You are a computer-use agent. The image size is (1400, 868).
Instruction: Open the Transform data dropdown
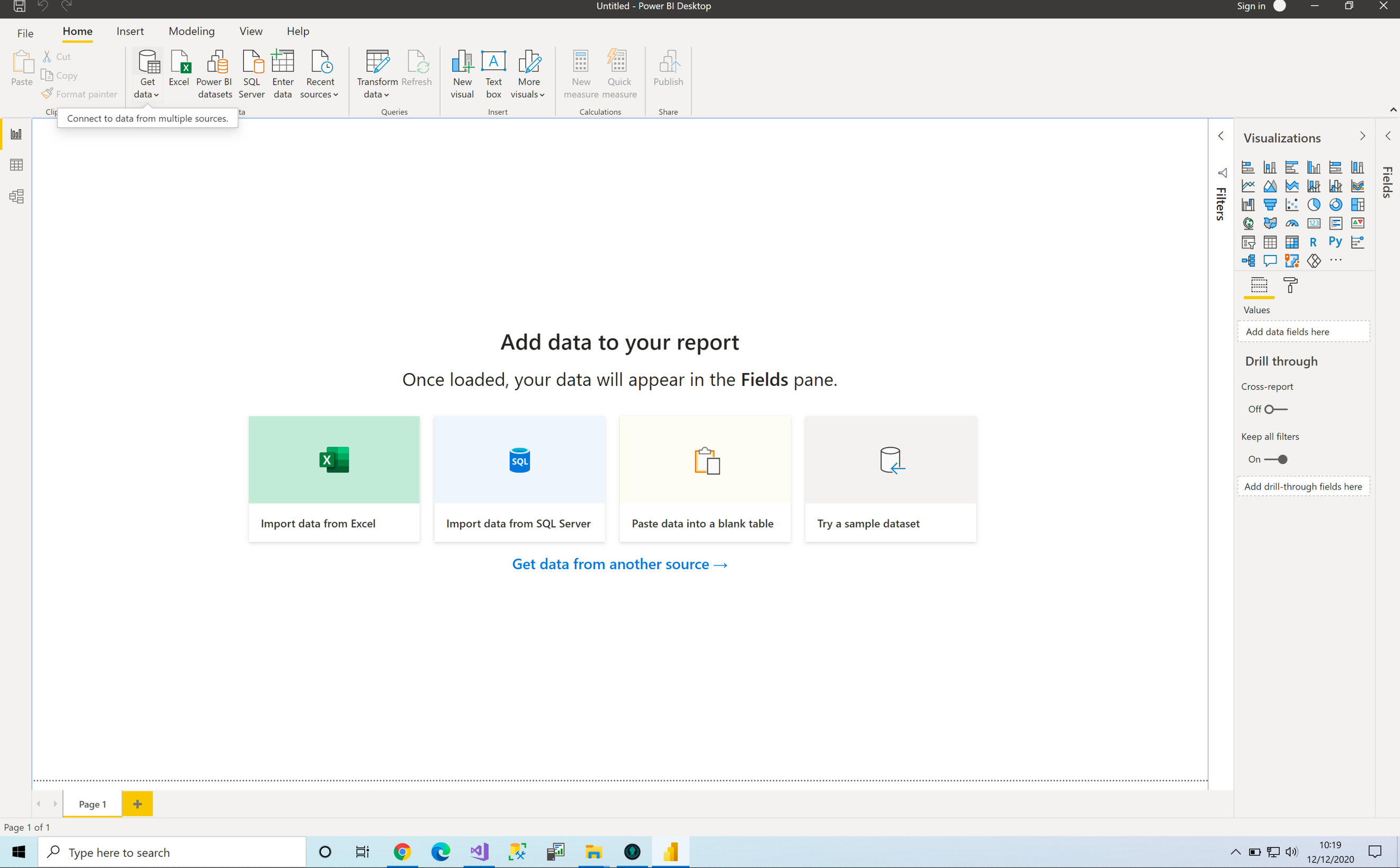377,75
